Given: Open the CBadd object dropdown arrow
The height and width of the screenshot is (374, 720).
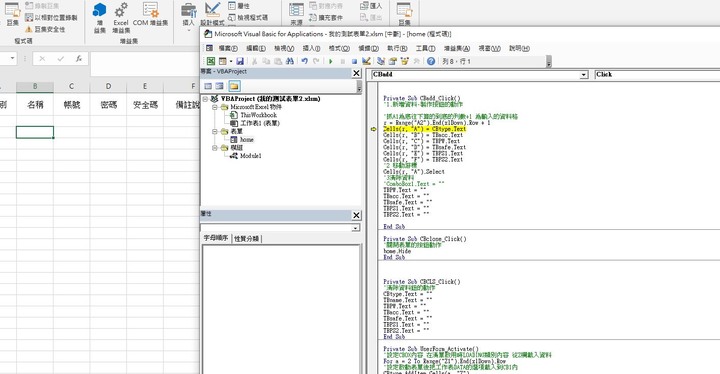Looking at the screenshot, I should pyautogui.click(x=583, y=74).
